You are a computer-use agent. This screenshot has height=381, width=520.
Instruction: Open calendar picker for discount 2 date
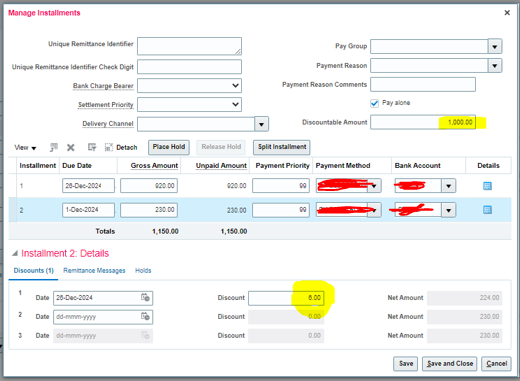[145, 316]
